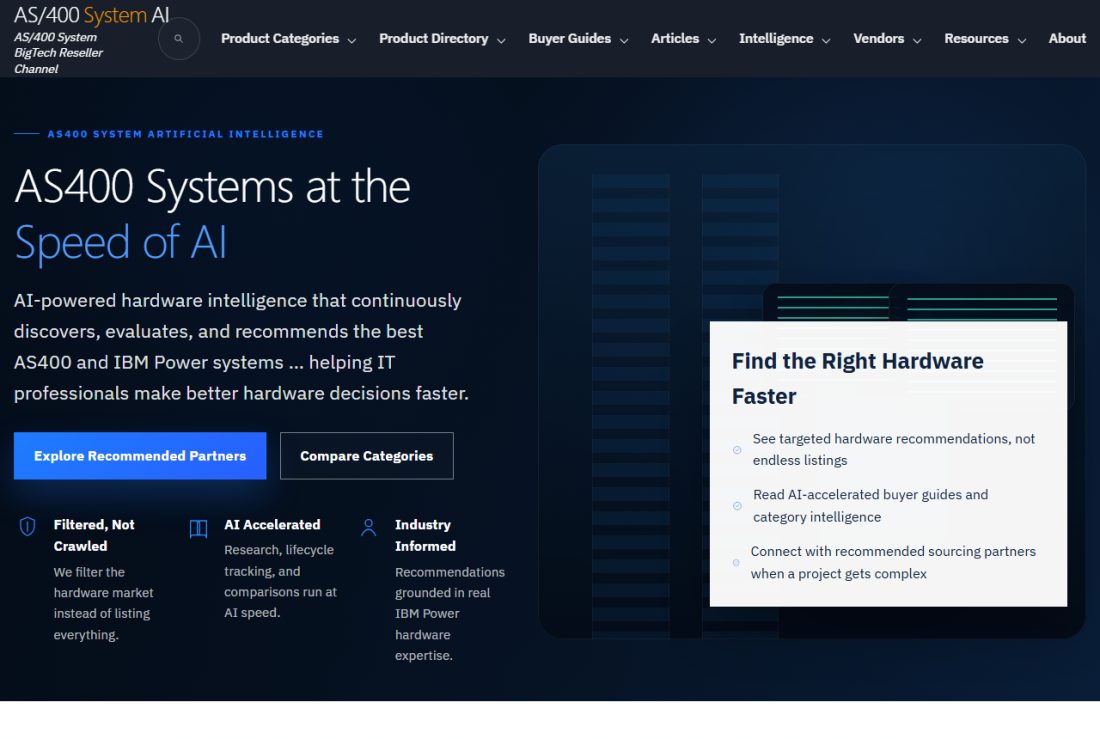Screen dimensions: 1100x739
Task: Expand Resources dropdown chevron
Action: (x=1021, y=41)
